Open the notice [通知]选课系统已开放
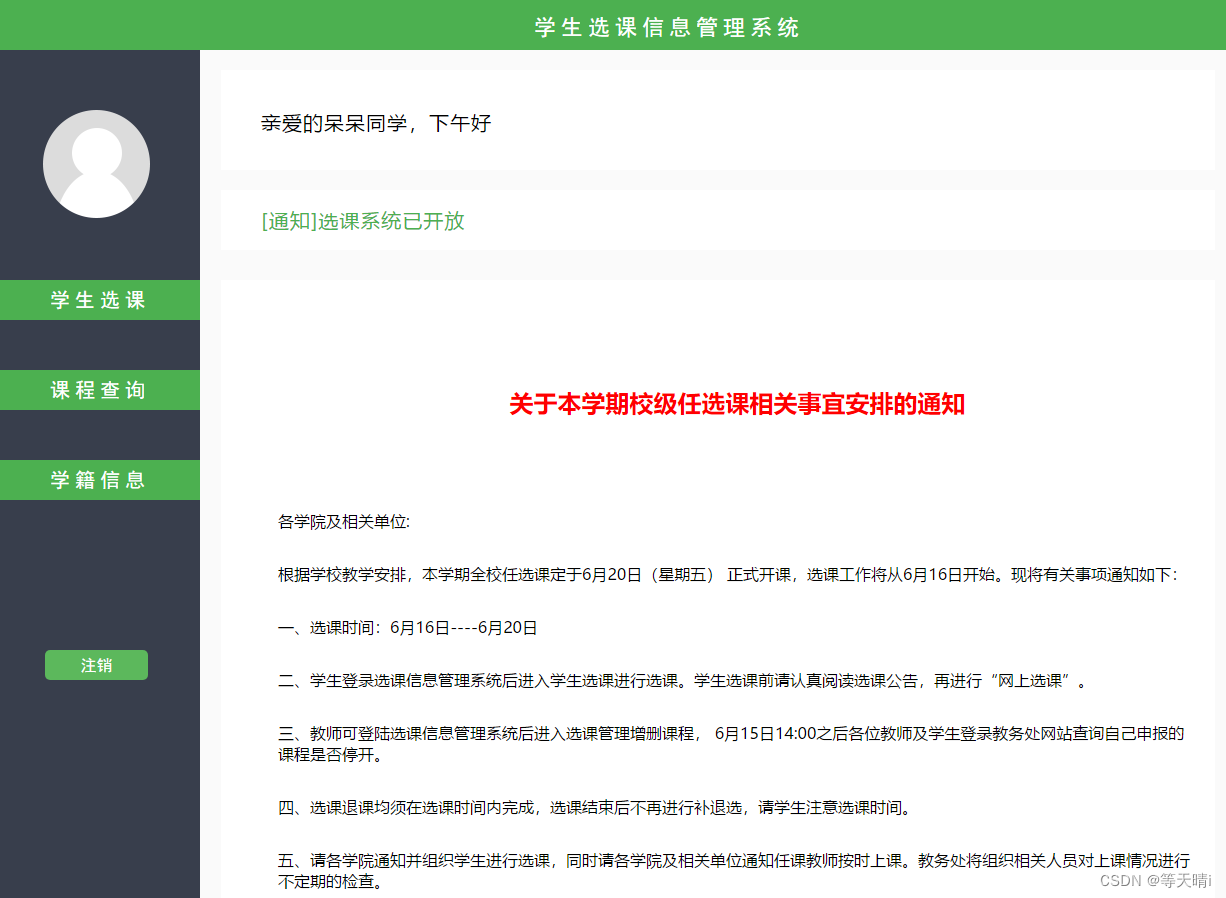The width and height of the screenshot is (1226, 898). pos(363,220)
